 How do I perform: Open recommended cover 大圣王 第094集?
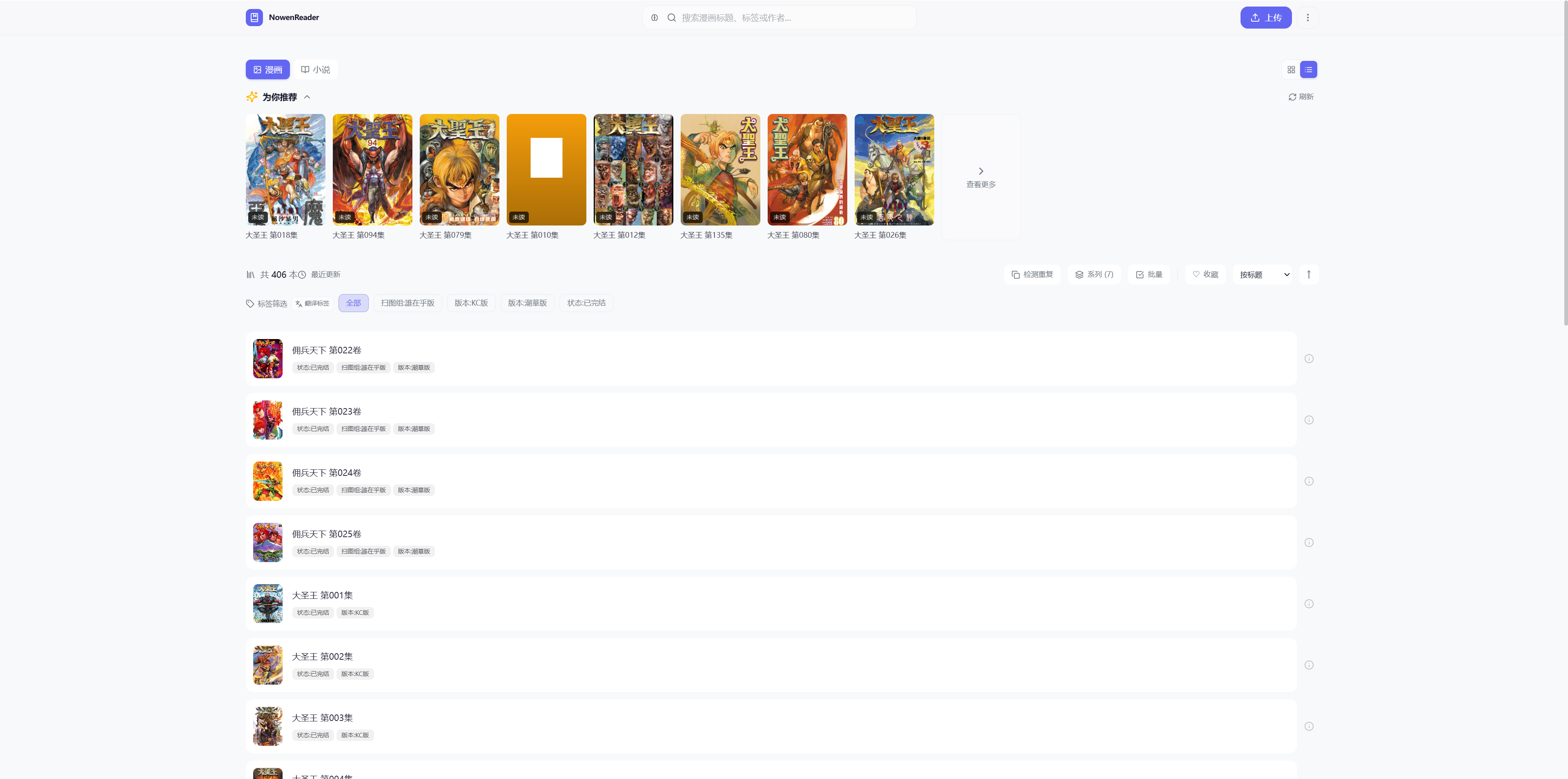372,170
